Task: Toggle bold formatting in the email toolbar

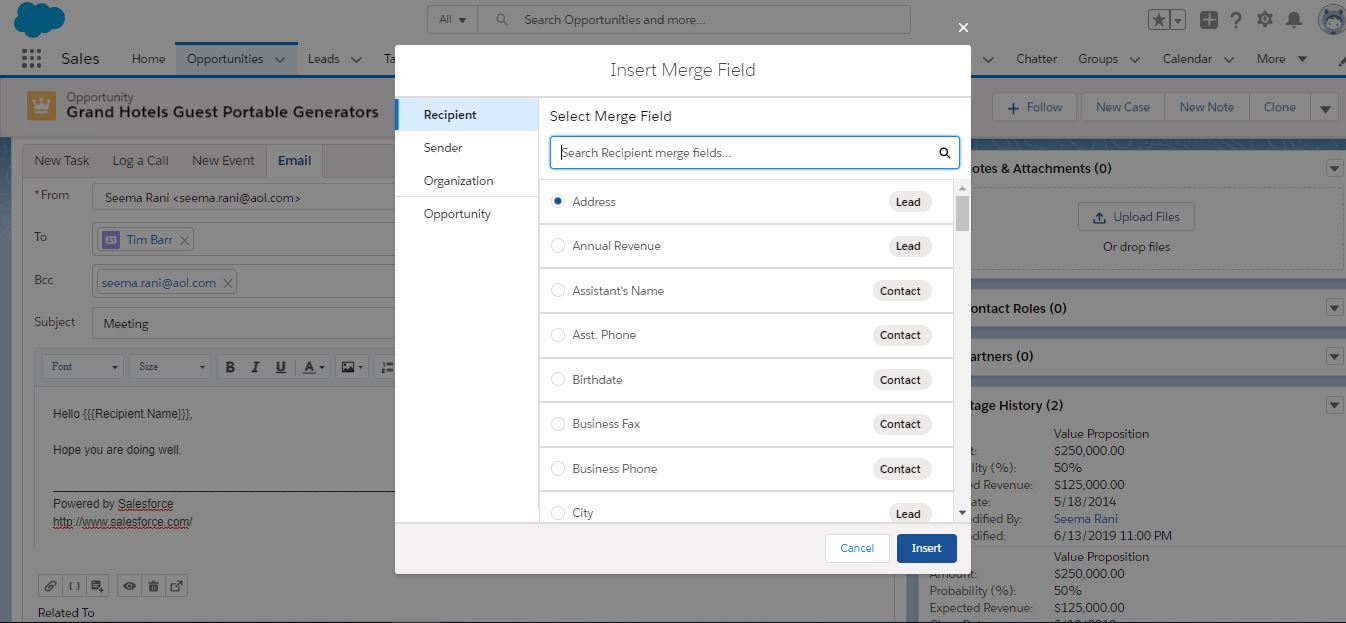Action: pos(230,366)
